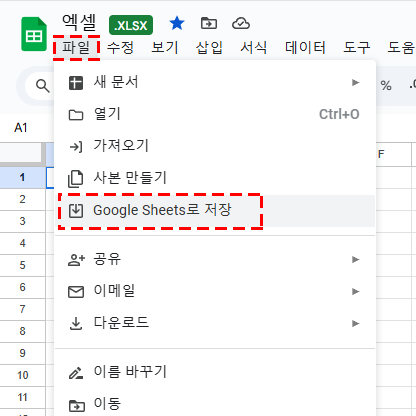Open the 도구 menu
416x416 pixels.
356,48
